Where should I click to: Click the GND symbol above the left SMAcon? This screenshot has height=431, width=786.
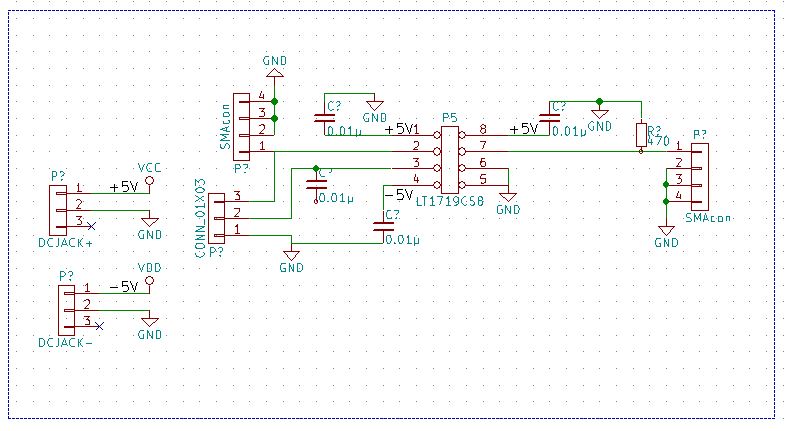pos(275,73)
